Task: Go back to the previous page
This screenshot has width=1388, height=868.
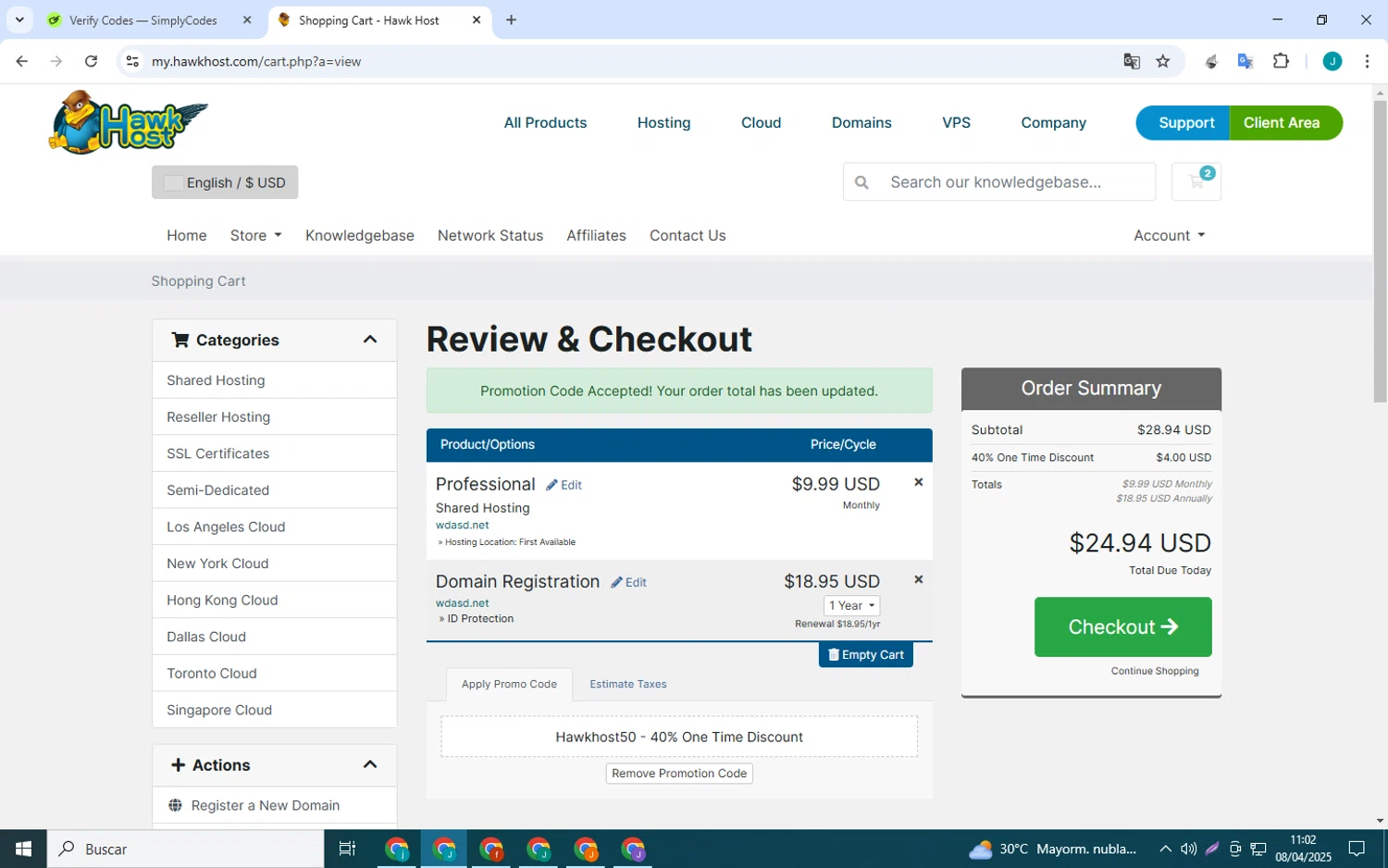Action: tap(21, 61)
